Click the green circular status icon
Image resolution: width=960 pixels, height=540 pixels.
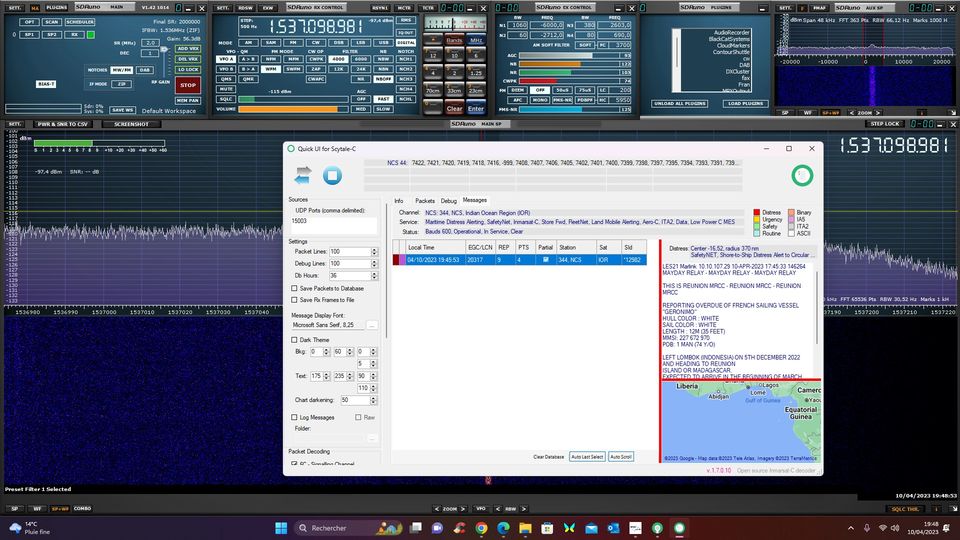click(801, 176)
